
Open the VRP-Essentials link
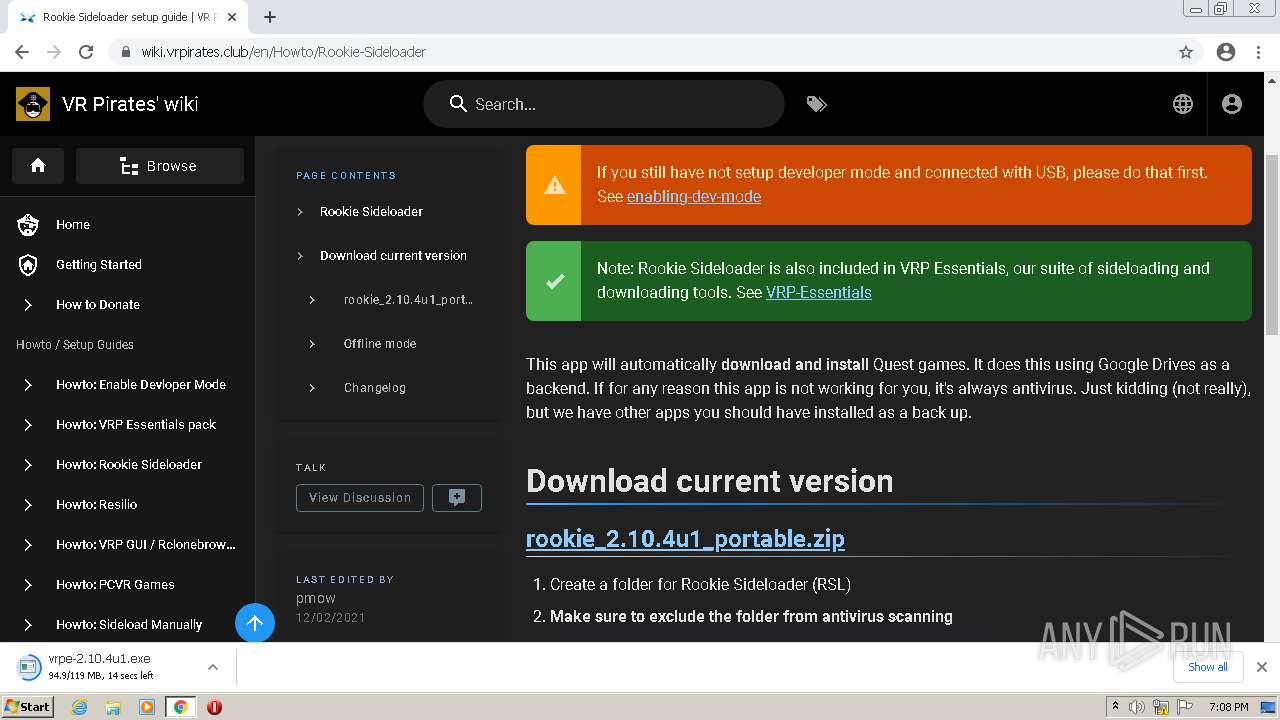tap(819, 293)
